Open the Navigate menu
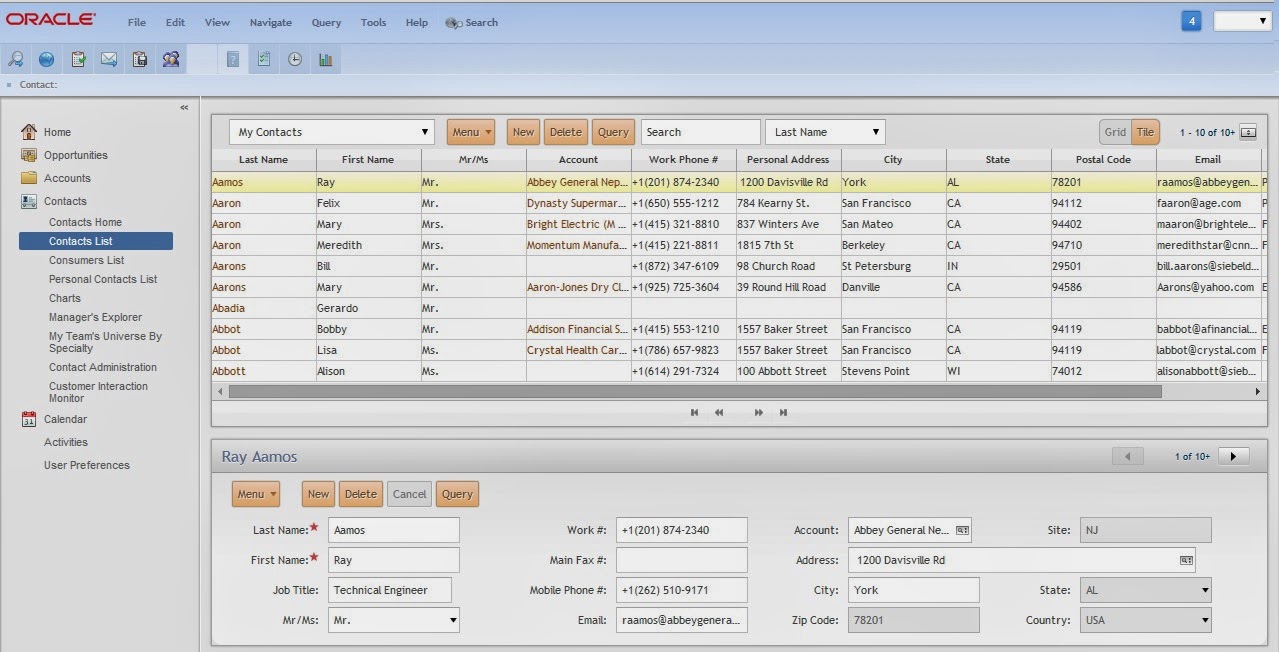1279x652 pixels. coord(271,22)
